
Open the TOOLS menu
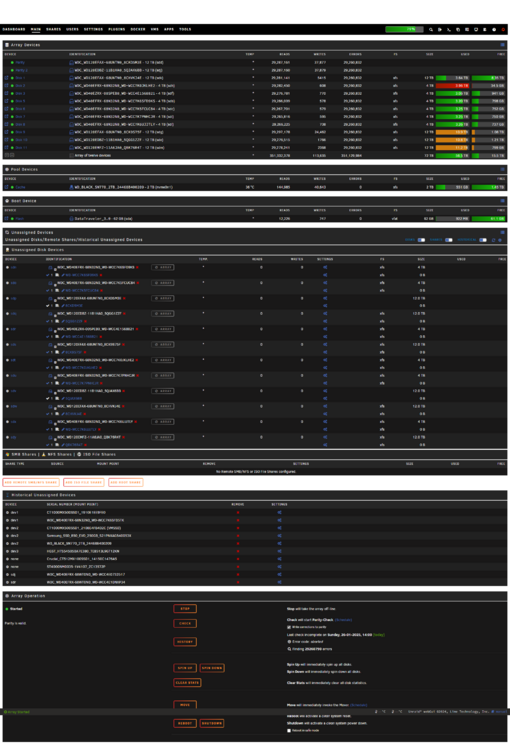(x=185, y=29)
